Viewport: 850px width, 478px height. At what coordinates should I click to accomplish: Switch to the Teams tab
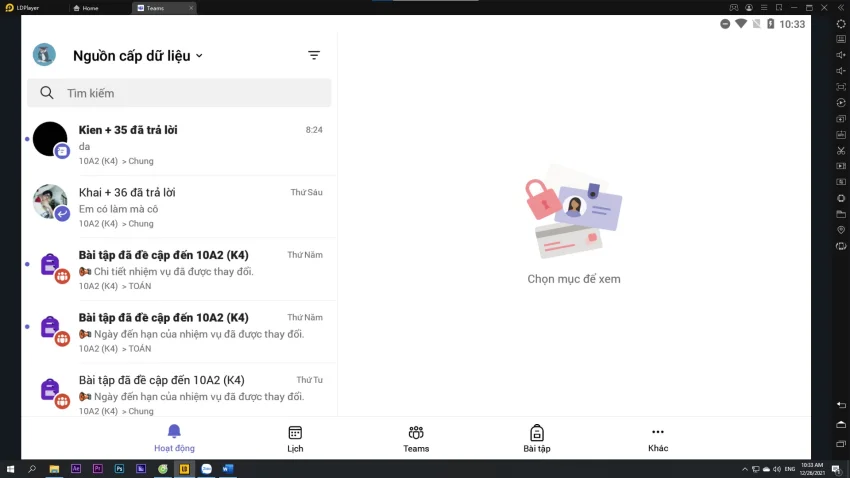tap(416, 438)
